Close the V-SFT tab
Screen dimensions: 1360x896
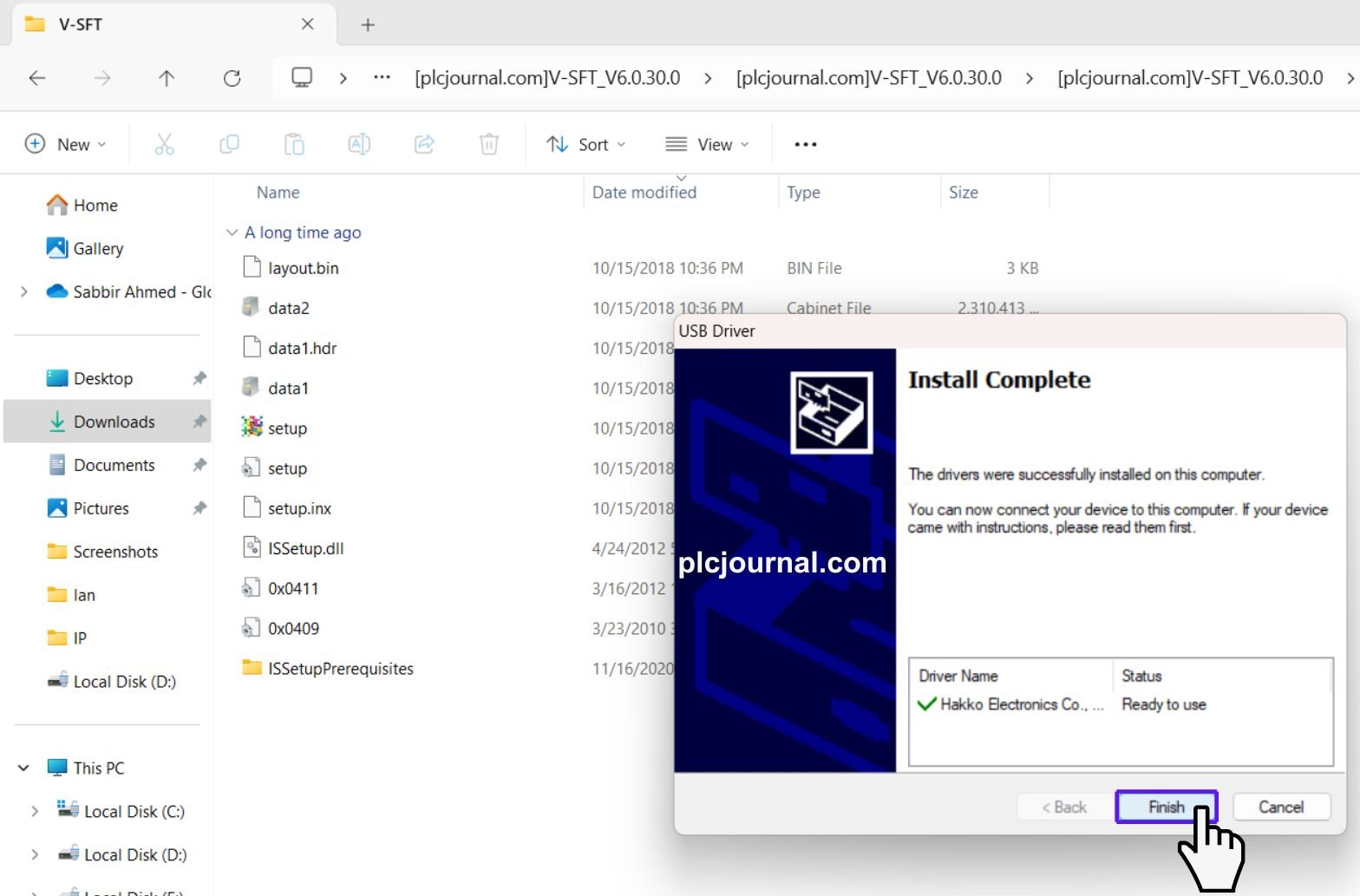(x=307, y=24)
